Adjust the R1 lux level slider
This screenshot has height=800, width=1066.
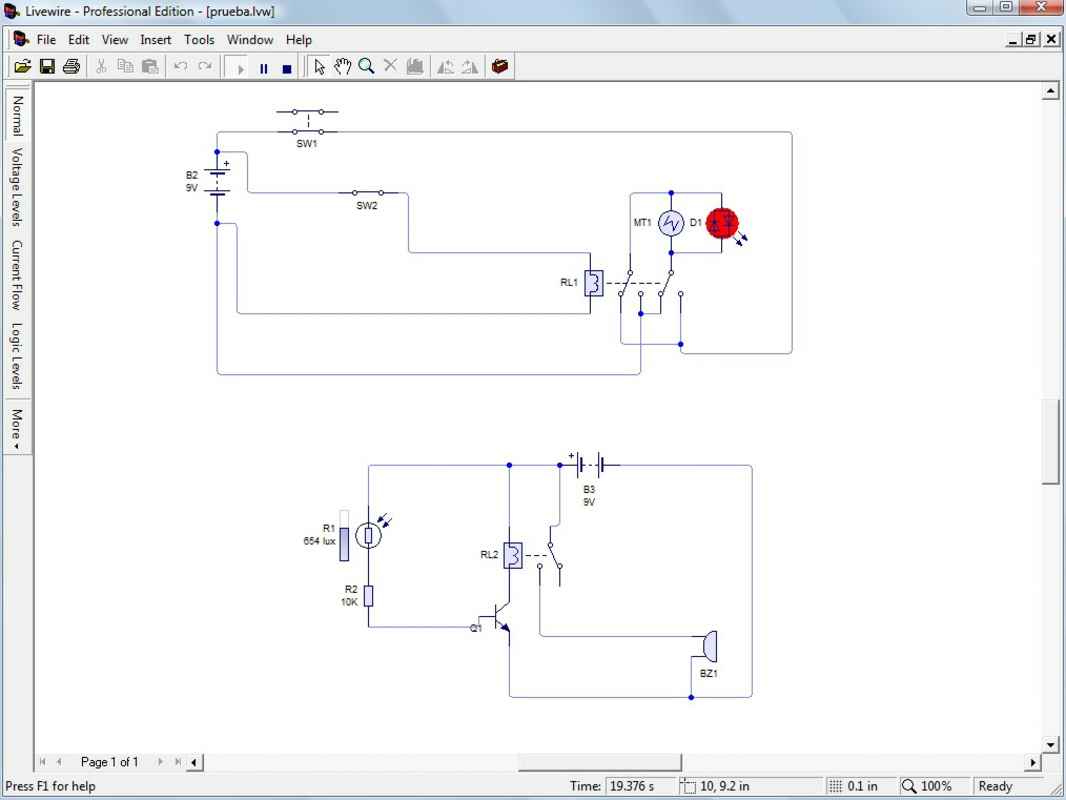click(344, 536)
